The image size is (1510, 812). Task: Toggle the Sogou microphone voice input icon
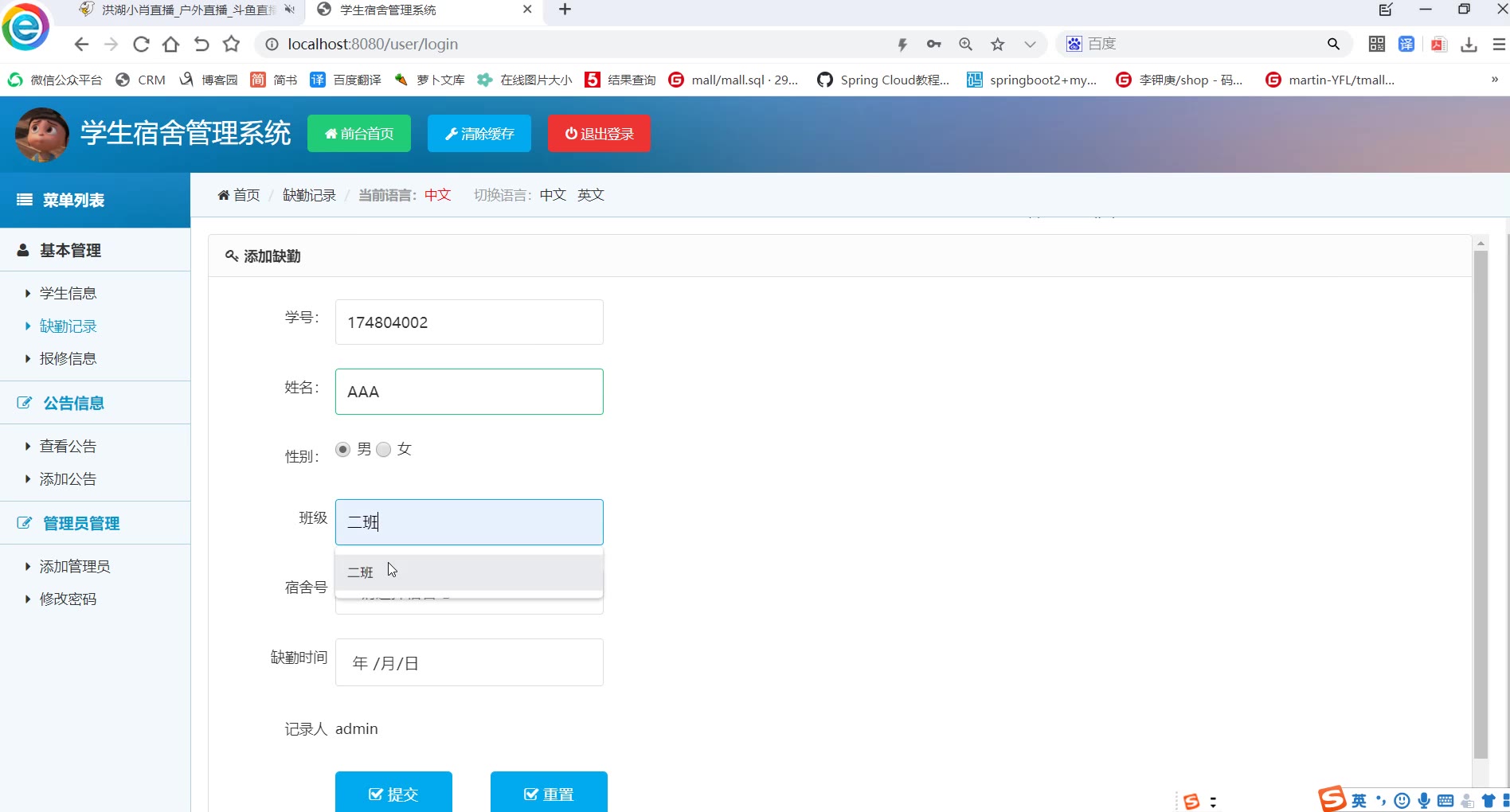tap(1424, 801)
